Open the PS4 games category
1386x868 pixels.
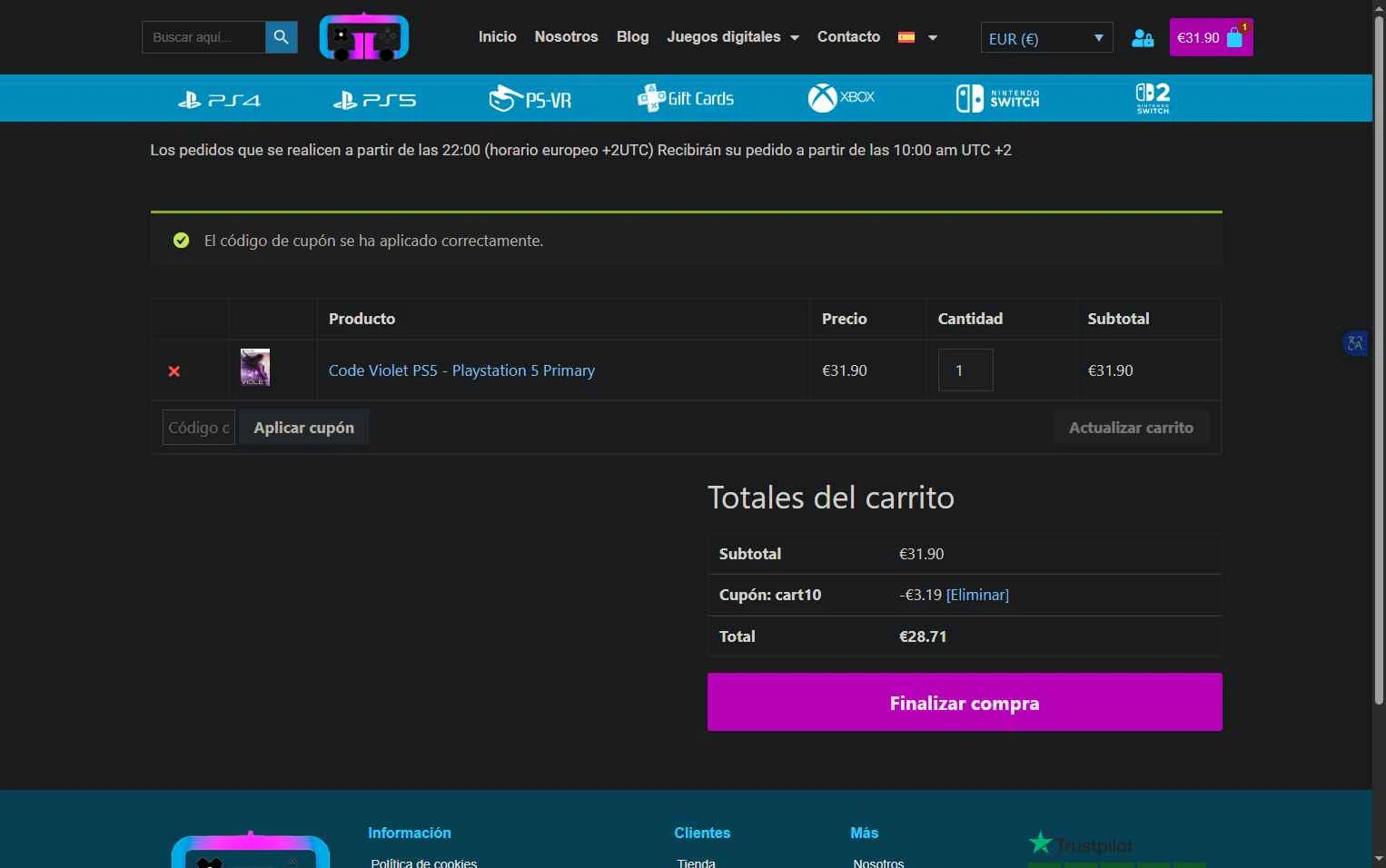pos(219,99)
